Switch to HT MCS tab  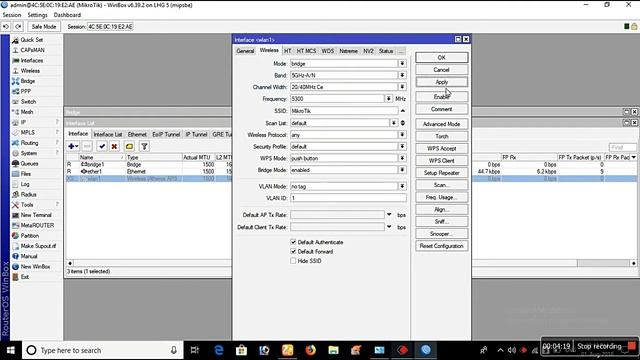(x=306, y=51)
